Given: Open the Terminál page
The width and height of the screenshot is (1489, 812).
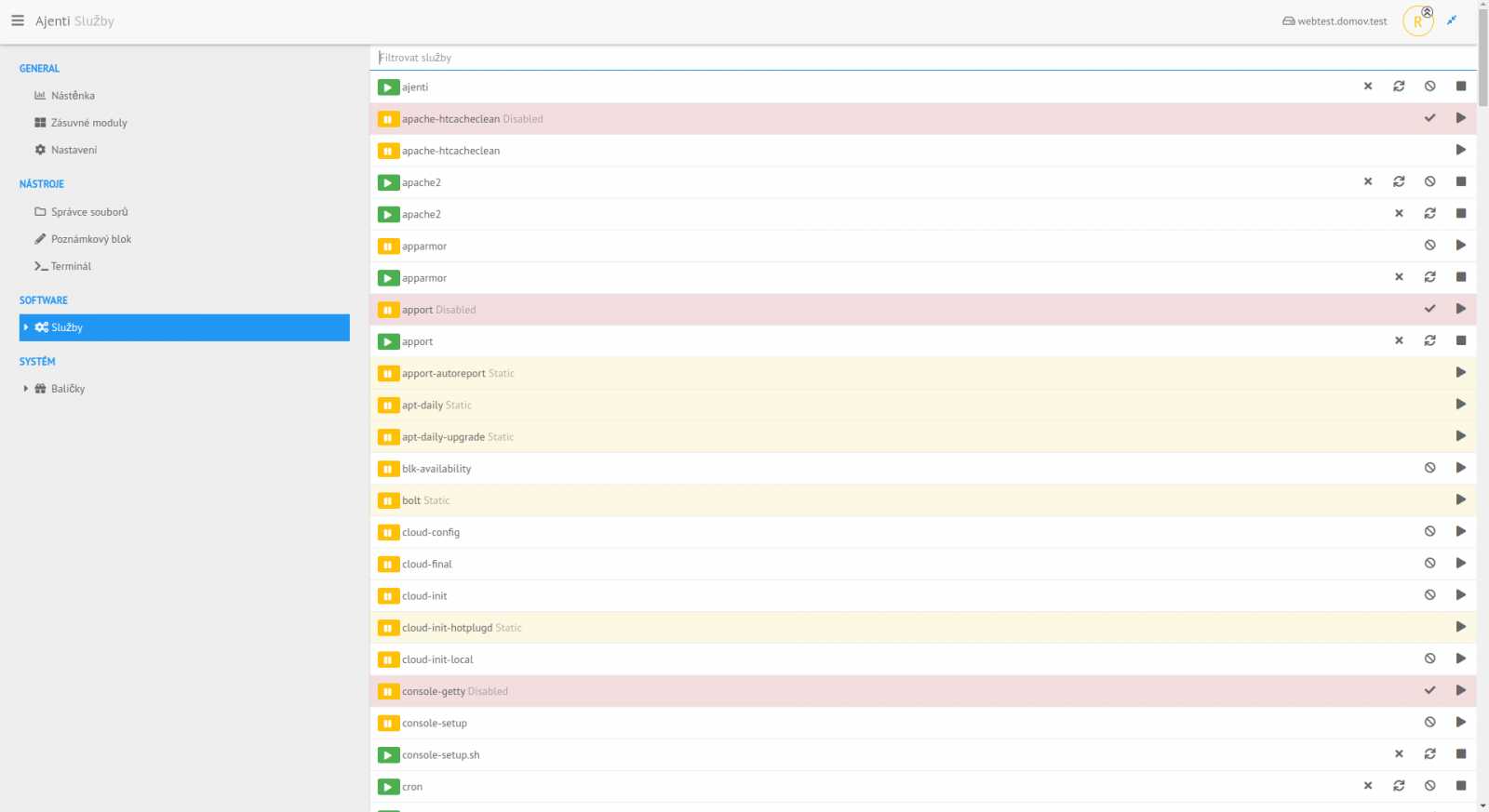Looking at the screenshot, I should click(62, 266).
